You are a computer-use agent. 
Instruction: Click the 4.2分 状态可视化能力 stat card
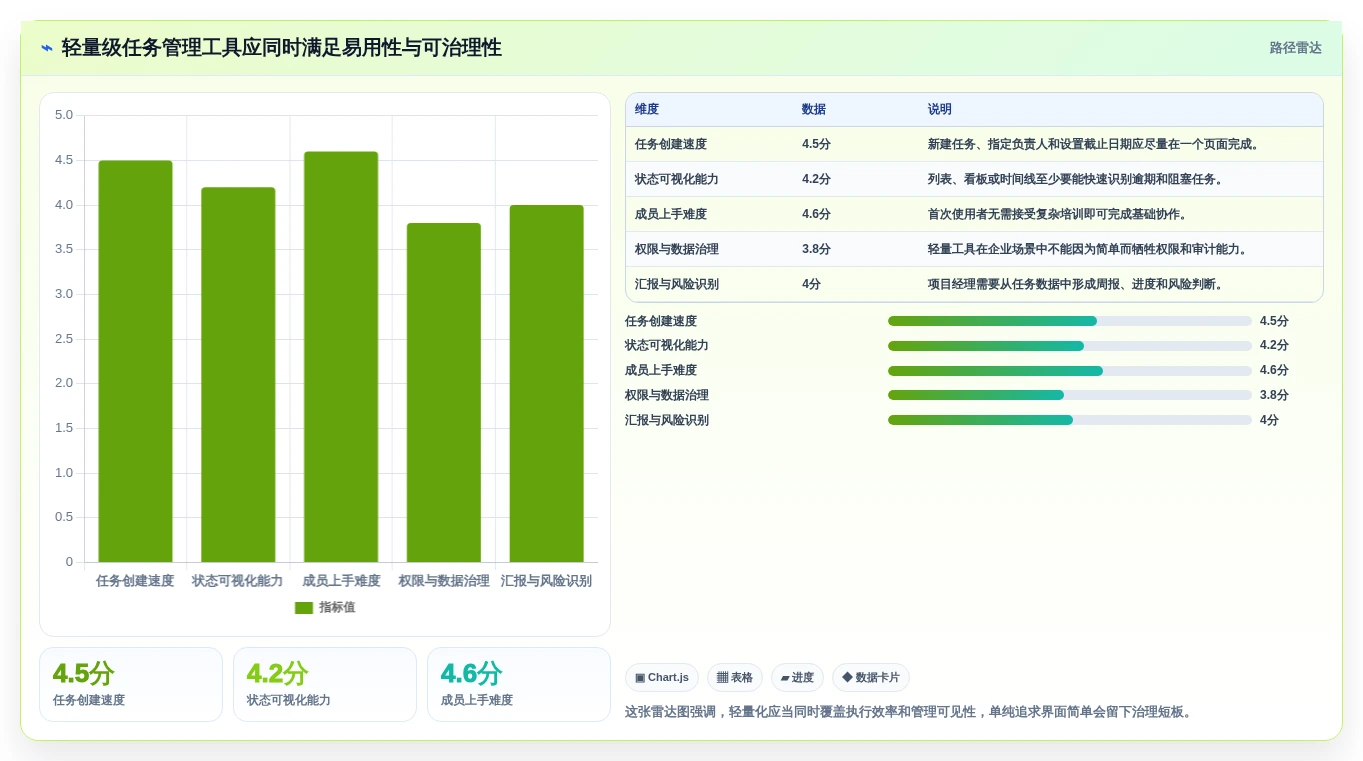click(x=325, y=684)
